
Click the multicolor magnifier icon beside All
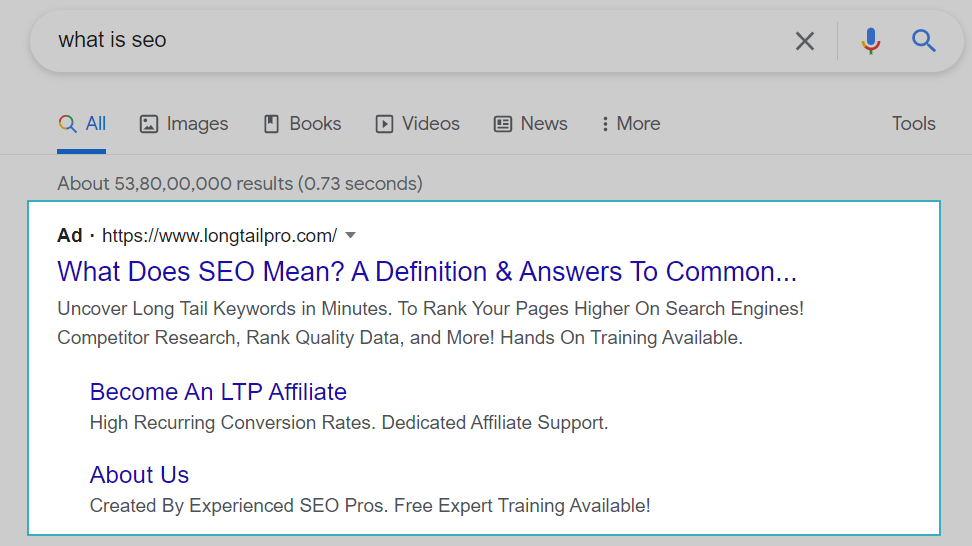68,124
